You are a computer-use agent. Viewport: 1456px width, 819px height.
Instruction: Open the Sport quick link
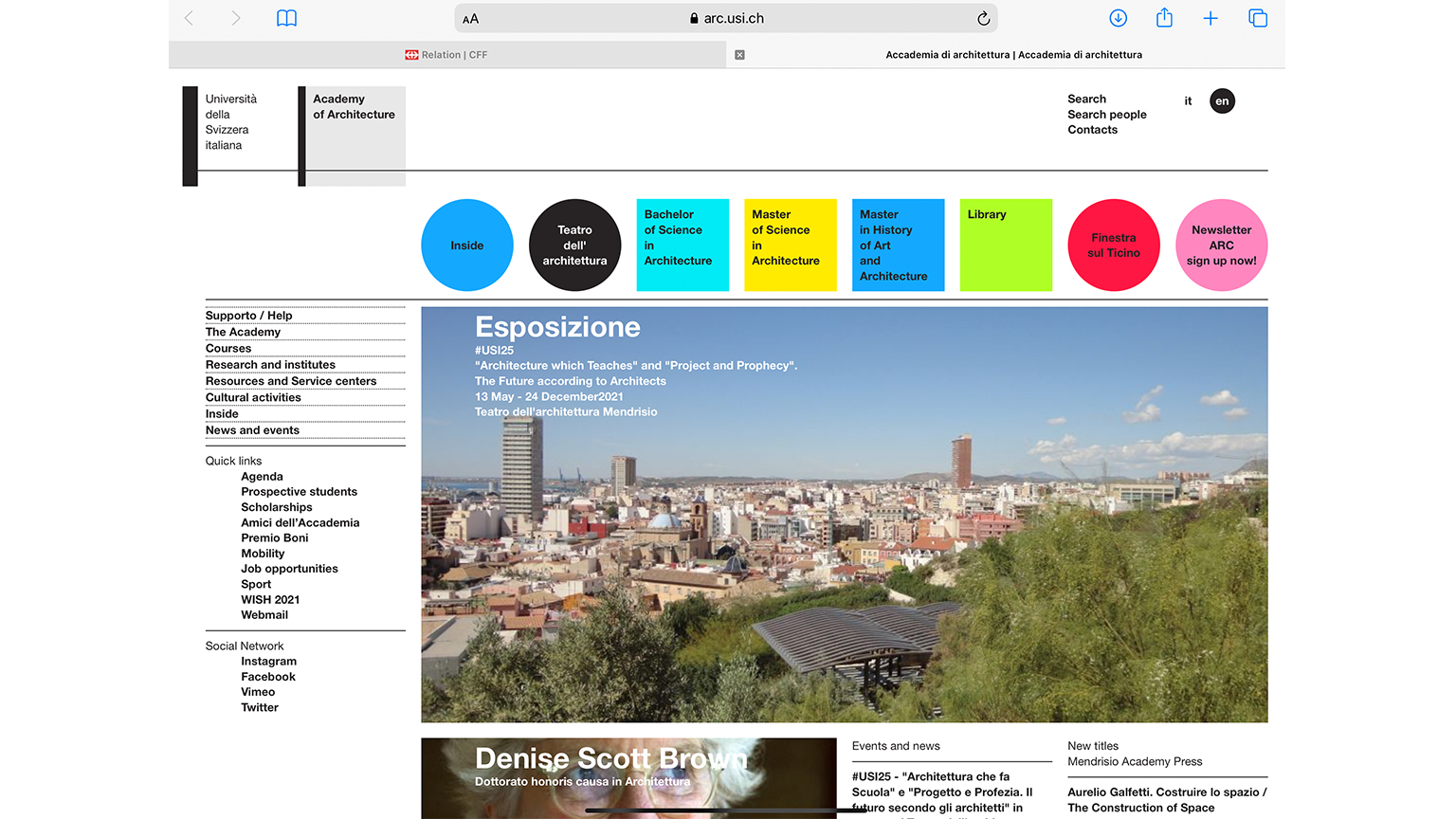tap(256, 584)
